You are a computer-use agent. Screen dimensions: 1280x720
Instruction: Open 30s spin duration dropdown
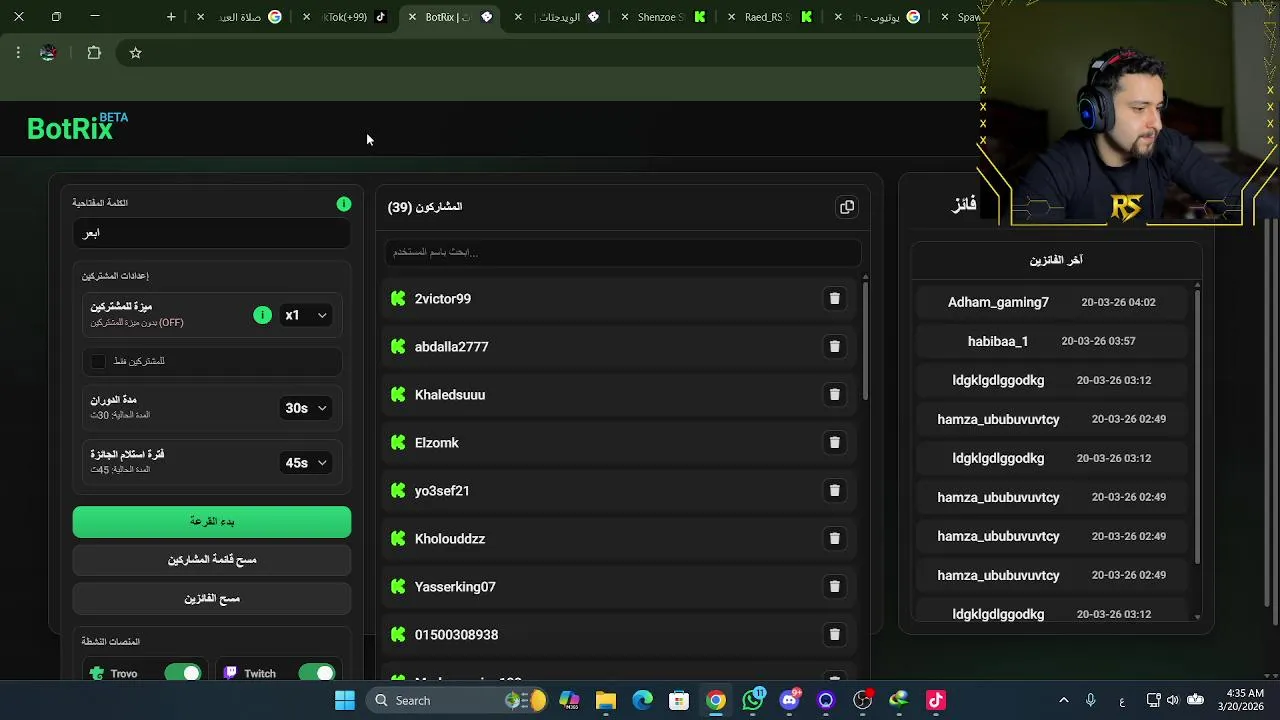[x=306, y=408]
